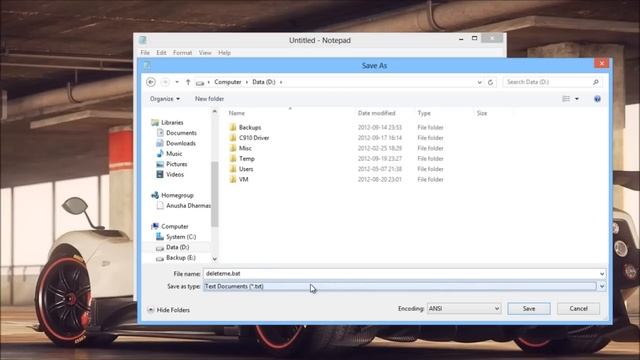Viewport: 640px width, 360px height.
Task: Open Downloads in navigation pane
Action: click(181, 143)
